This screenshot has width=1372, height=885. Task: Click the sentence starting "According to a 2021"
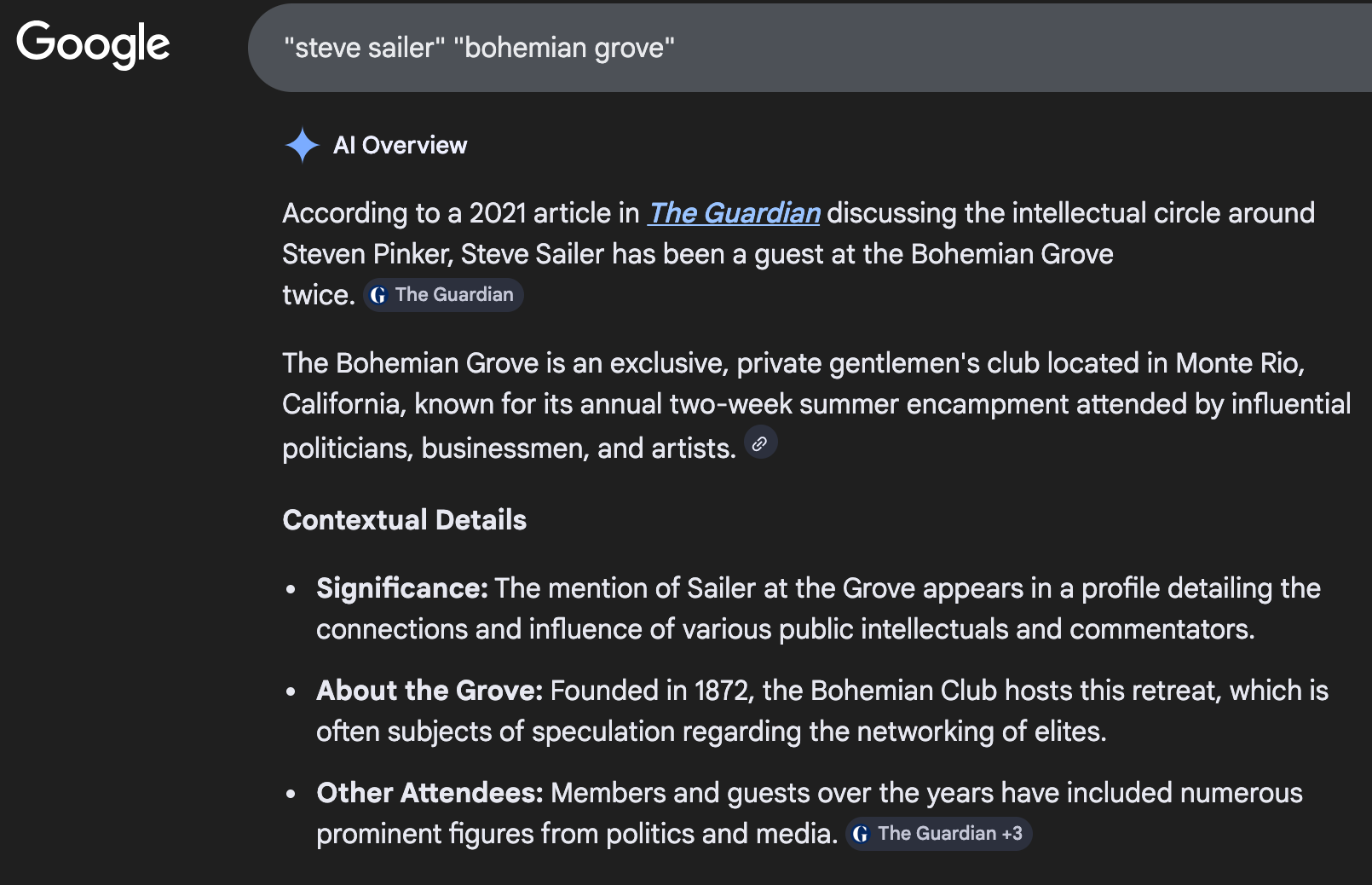[460, 213]
